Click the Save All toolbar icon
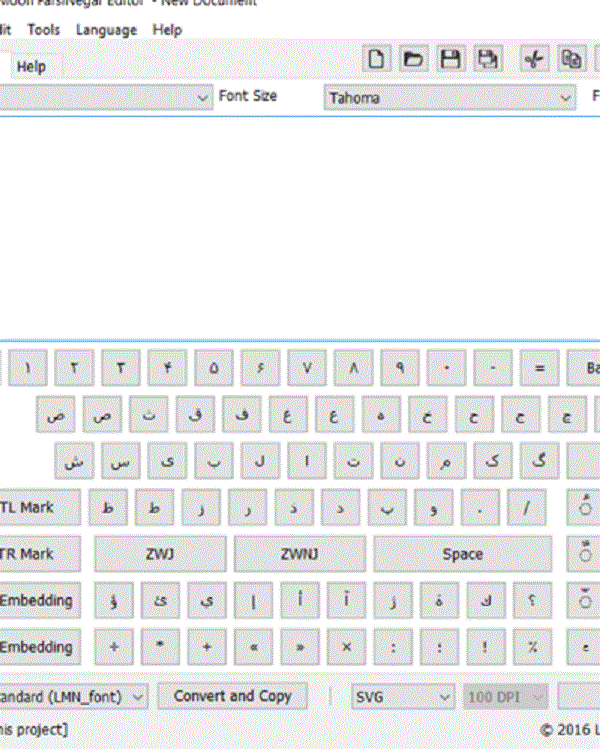600x750 pixels. [489, 59]
